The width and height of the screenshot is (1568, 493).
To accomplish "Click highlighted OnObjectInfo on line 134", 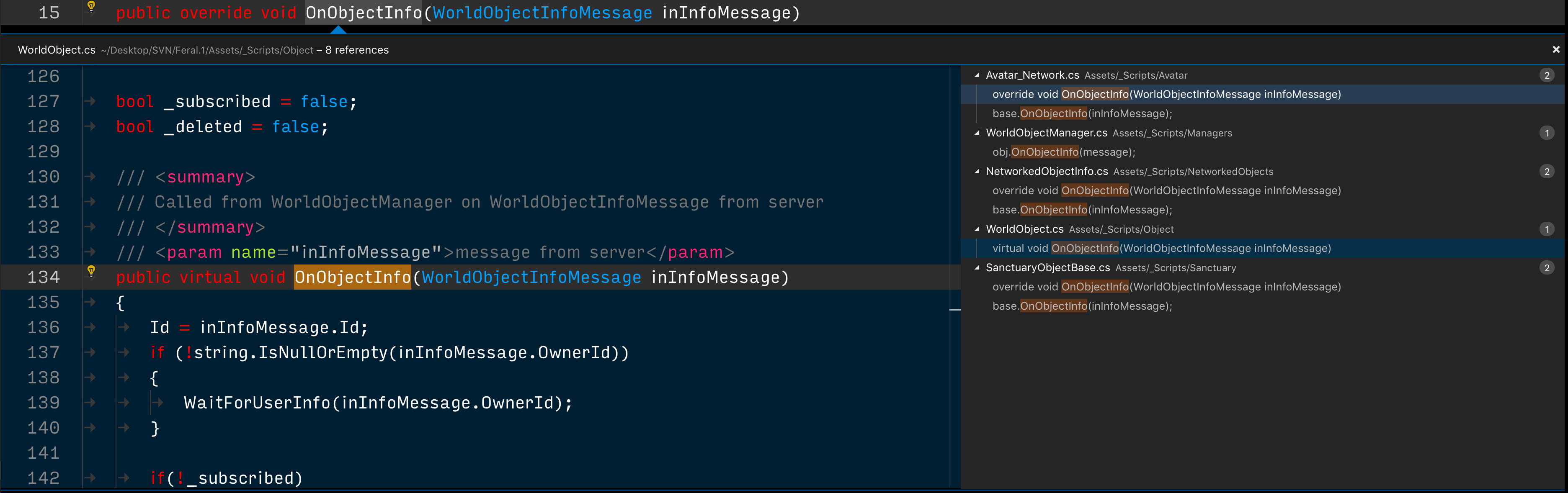I will (353, 278).
